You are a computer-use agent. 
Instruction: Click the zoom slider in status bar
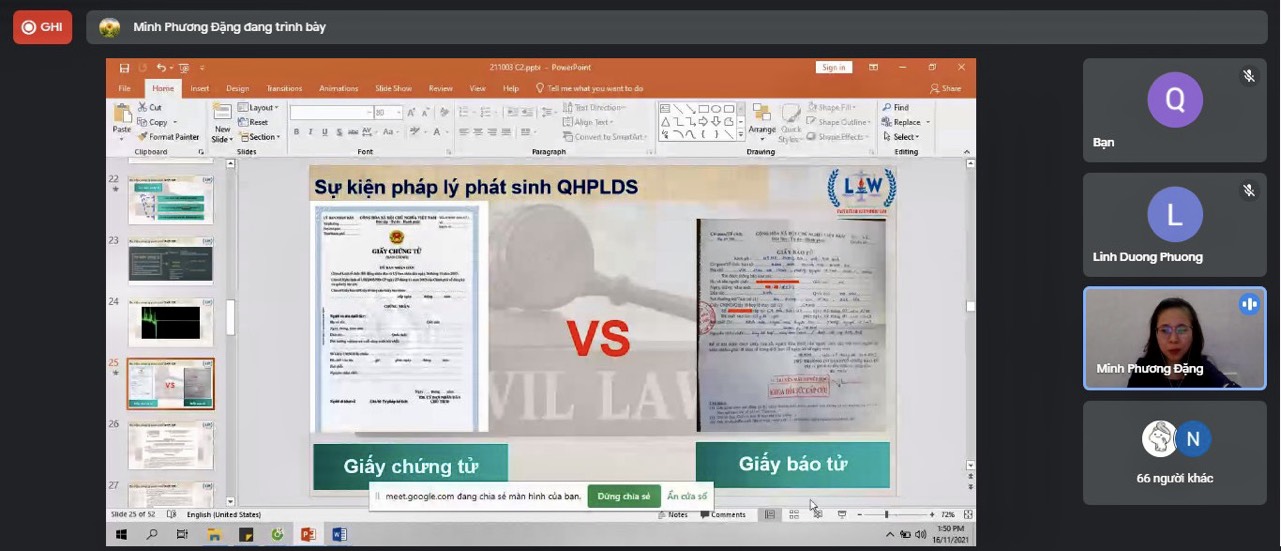[886, 515]
